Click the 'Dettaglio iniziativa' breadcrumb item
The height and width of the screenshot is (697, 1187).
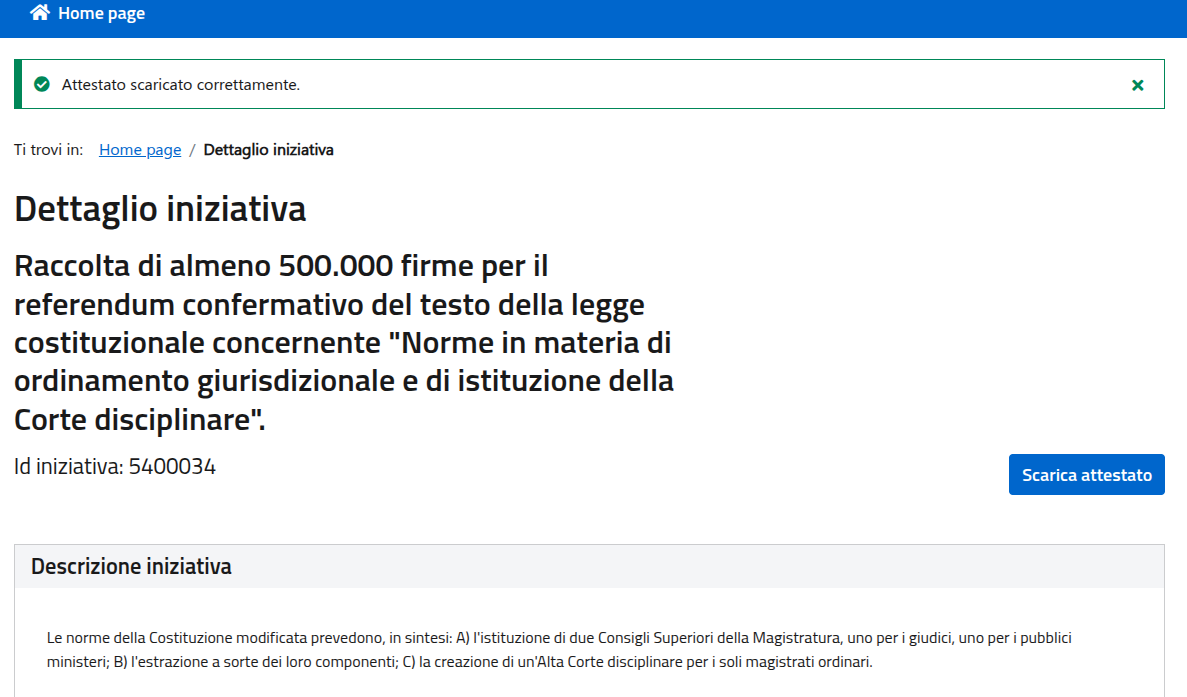click(268, 150)
